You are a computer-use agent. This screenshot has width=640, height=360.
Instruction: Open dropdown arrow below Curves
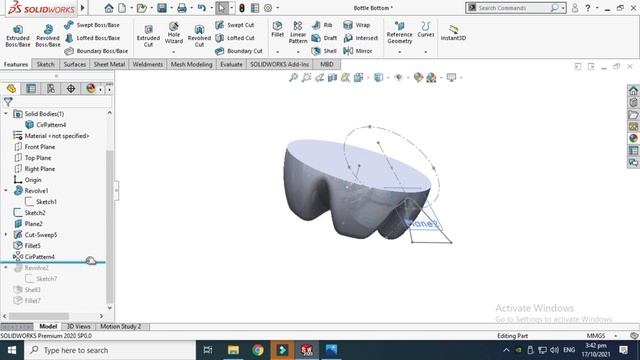tap(426, 52)
